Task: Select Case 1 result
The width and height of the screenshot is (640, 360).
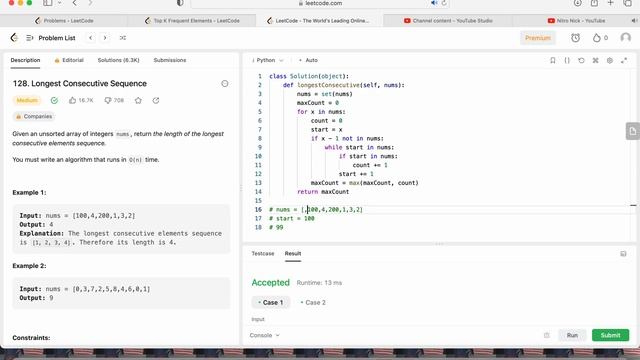Action: point(271,302)
